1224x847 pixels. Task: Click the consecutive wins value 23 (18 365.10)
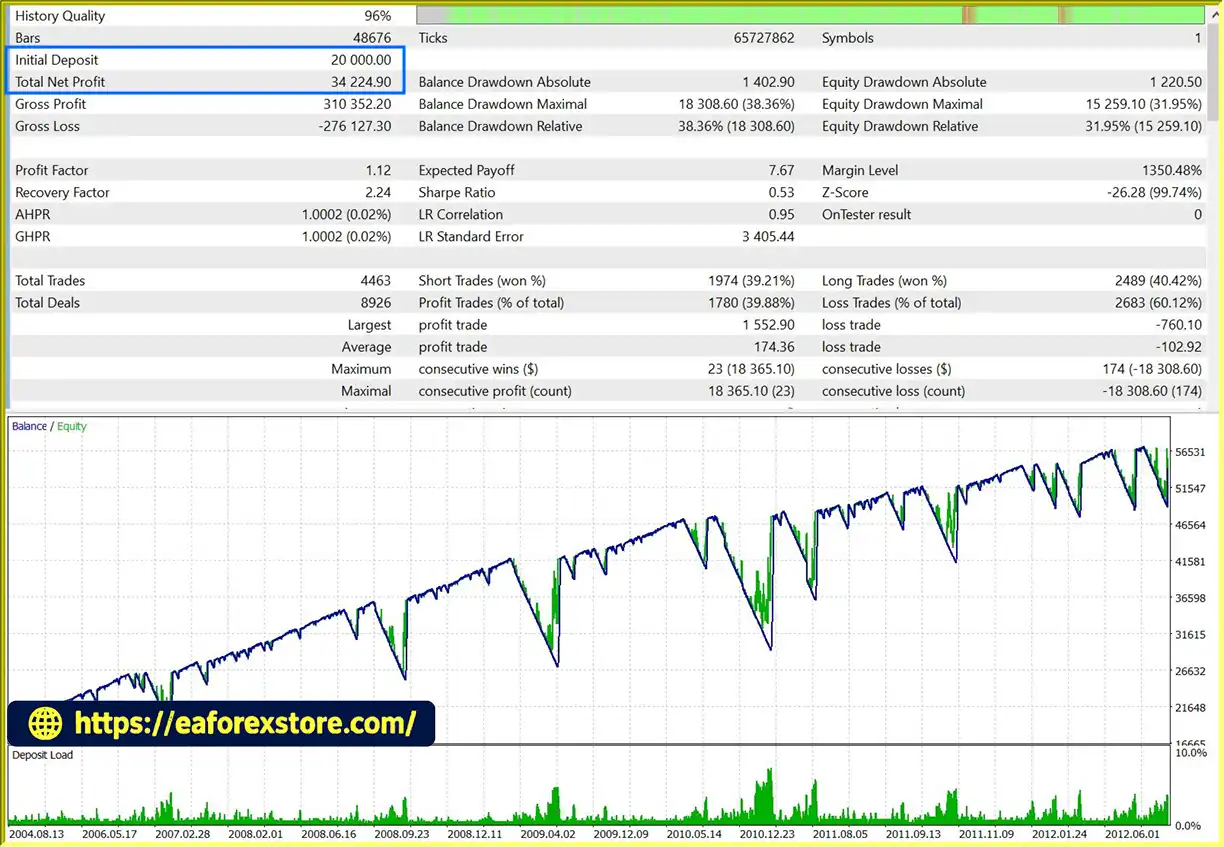coord(751,368)
